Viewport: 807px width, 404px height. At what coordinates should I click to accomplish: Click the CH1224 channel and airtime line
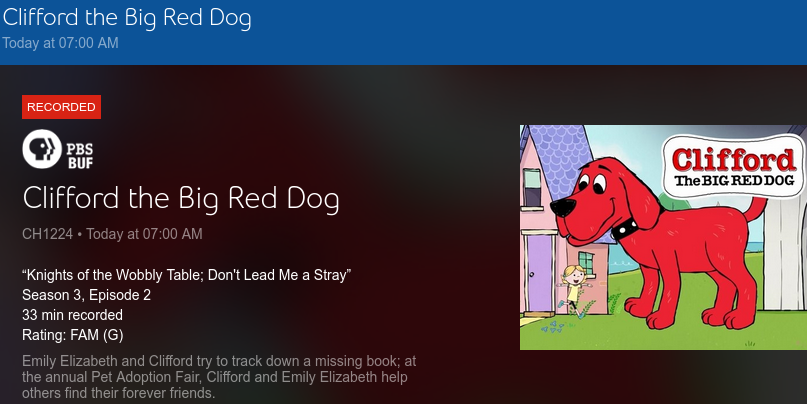(112, 234)
